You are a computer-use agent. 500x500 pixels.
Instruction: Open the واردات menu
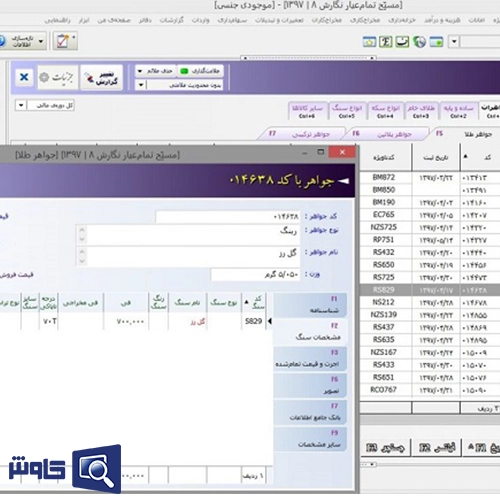pos(200,20)
